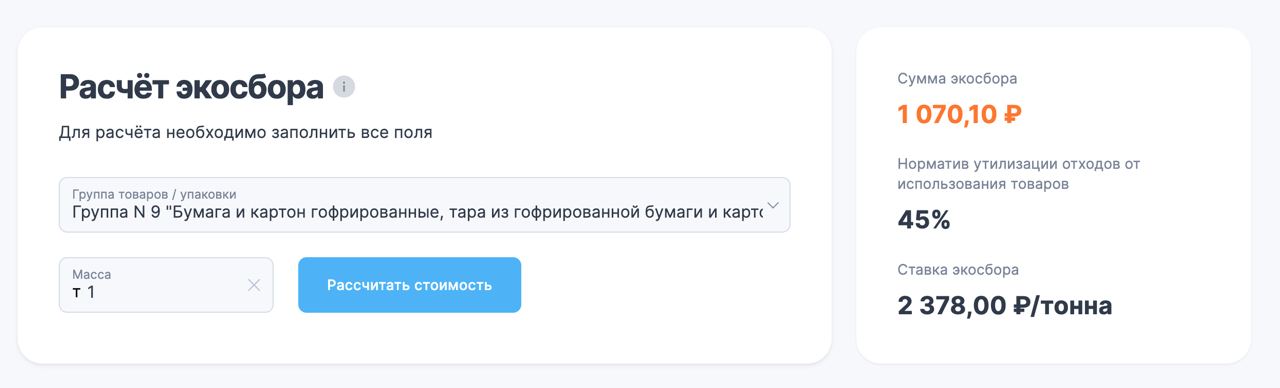Screen dimensions: 1280x388
Task: Click the Расчёт экосбора heading
Action: 191,87
